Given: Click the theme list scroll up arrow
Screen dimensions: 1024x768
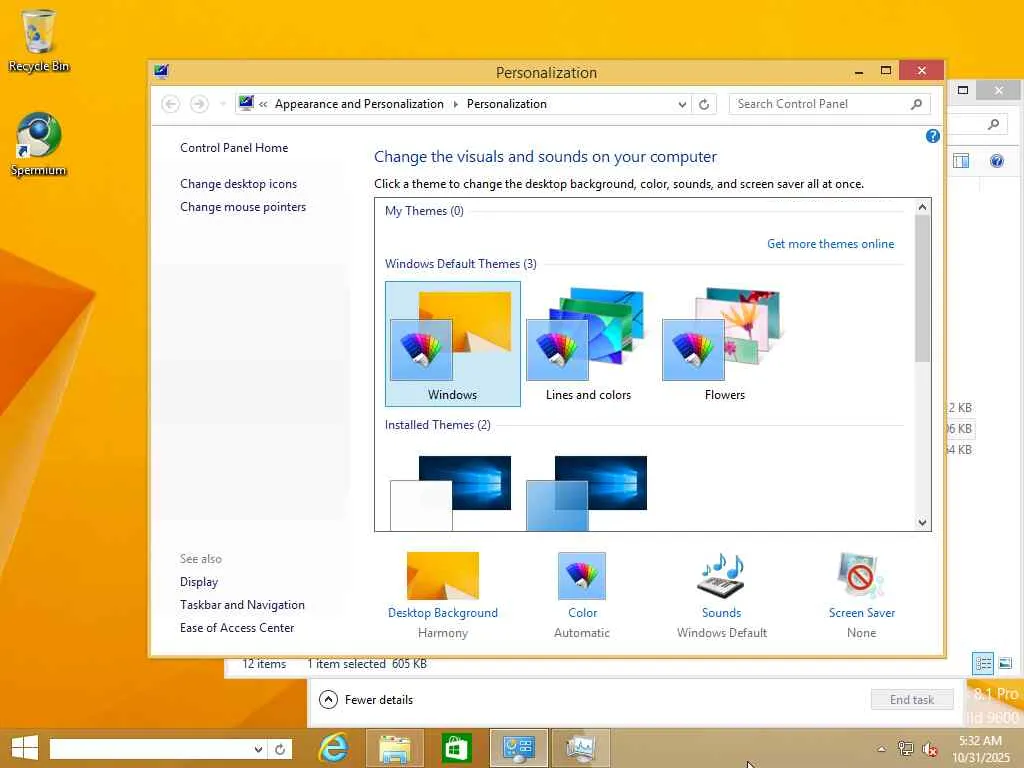Looking at the screenshot, I should (x=922, y=207).
